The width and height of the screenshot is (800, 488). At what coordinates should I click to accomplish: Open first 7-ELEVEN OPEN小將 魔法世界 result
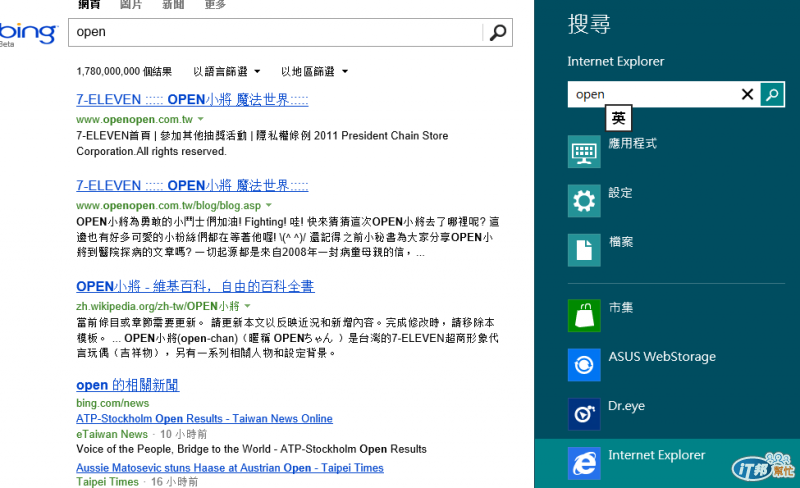point(192,100)
